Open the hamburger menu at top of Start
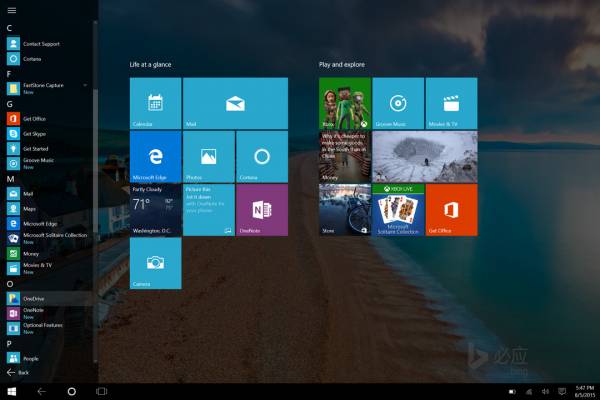Image resolution: width=600 pixels, height=400 pixels. pos(12,10)
